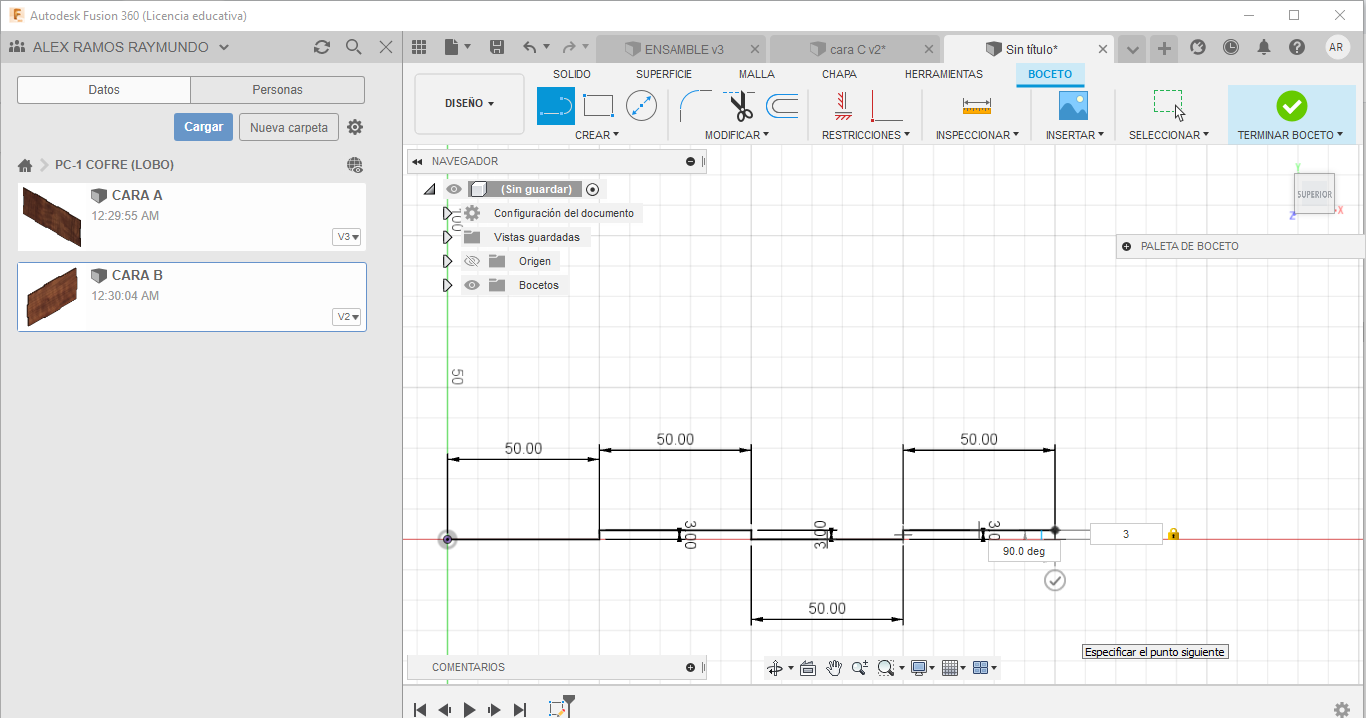1366x718 pixels.
Task: Expand the Bocetos node
Action: [448, 285]
